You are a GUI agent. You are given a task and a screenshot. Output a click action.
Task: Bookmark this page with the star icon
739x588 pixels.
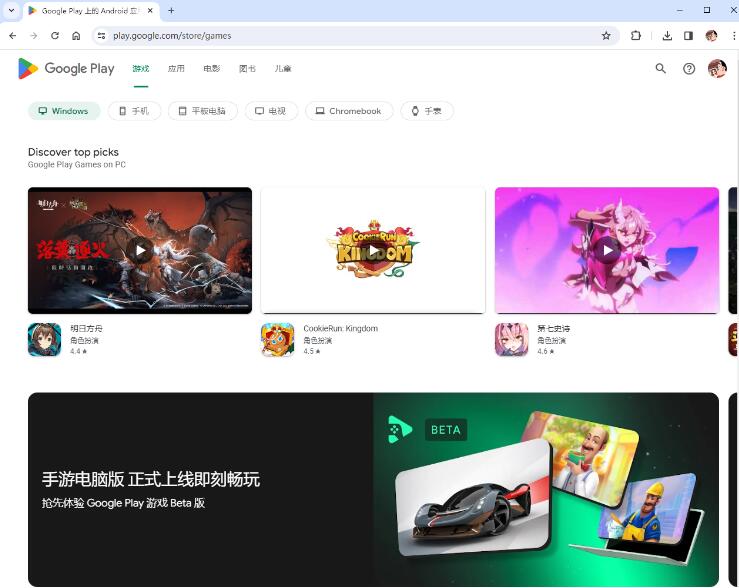(x=606, y=36)
